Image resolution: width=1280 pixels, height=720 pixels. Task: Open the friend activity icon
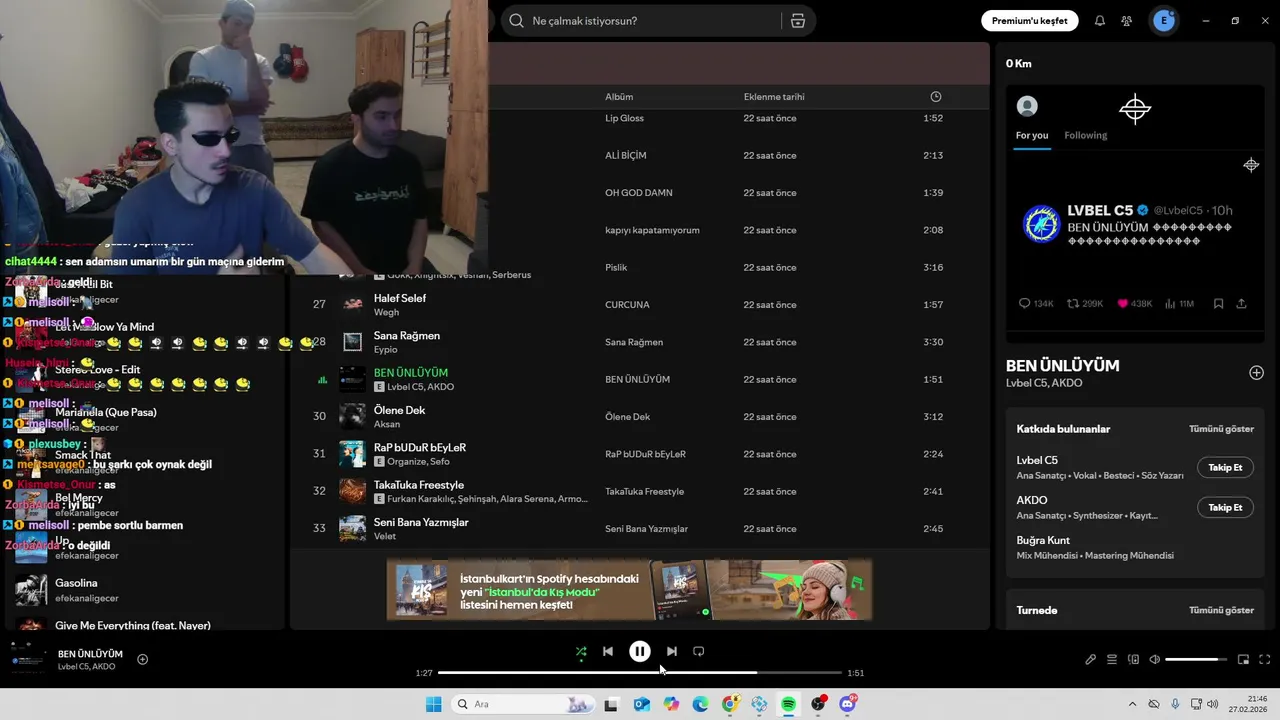tap(1127, 21)
